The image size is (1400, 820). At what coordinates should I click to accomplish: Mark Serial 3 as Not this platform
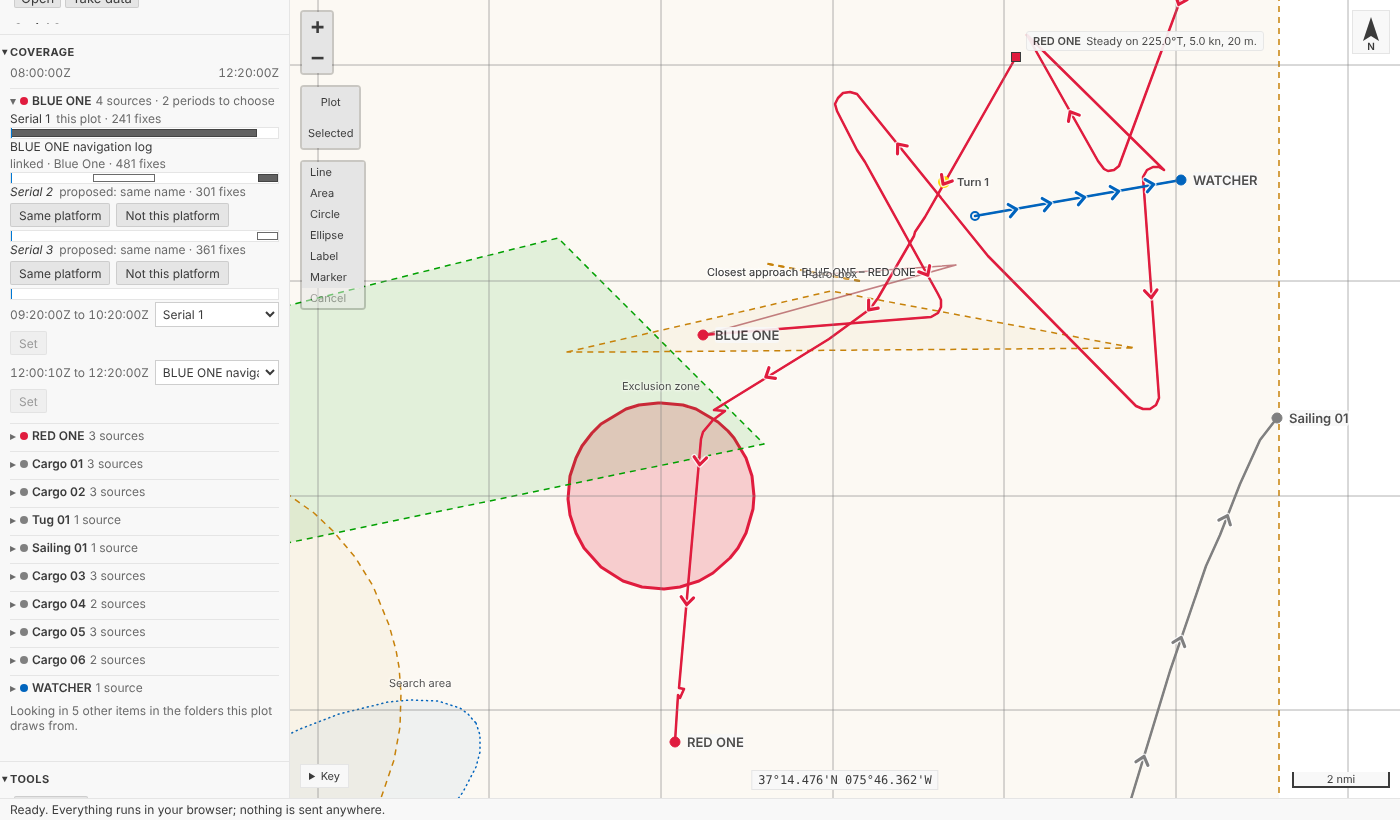(172, 274)
